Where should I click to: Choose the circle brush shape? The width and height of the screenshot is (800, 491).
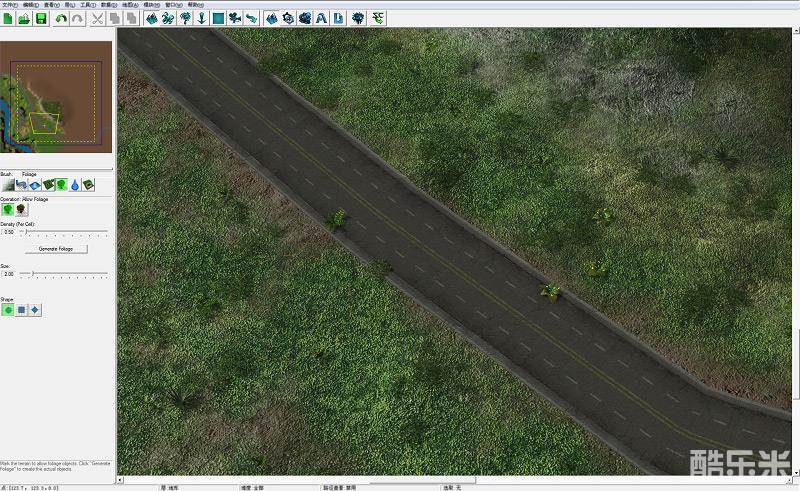pos(9,310)
